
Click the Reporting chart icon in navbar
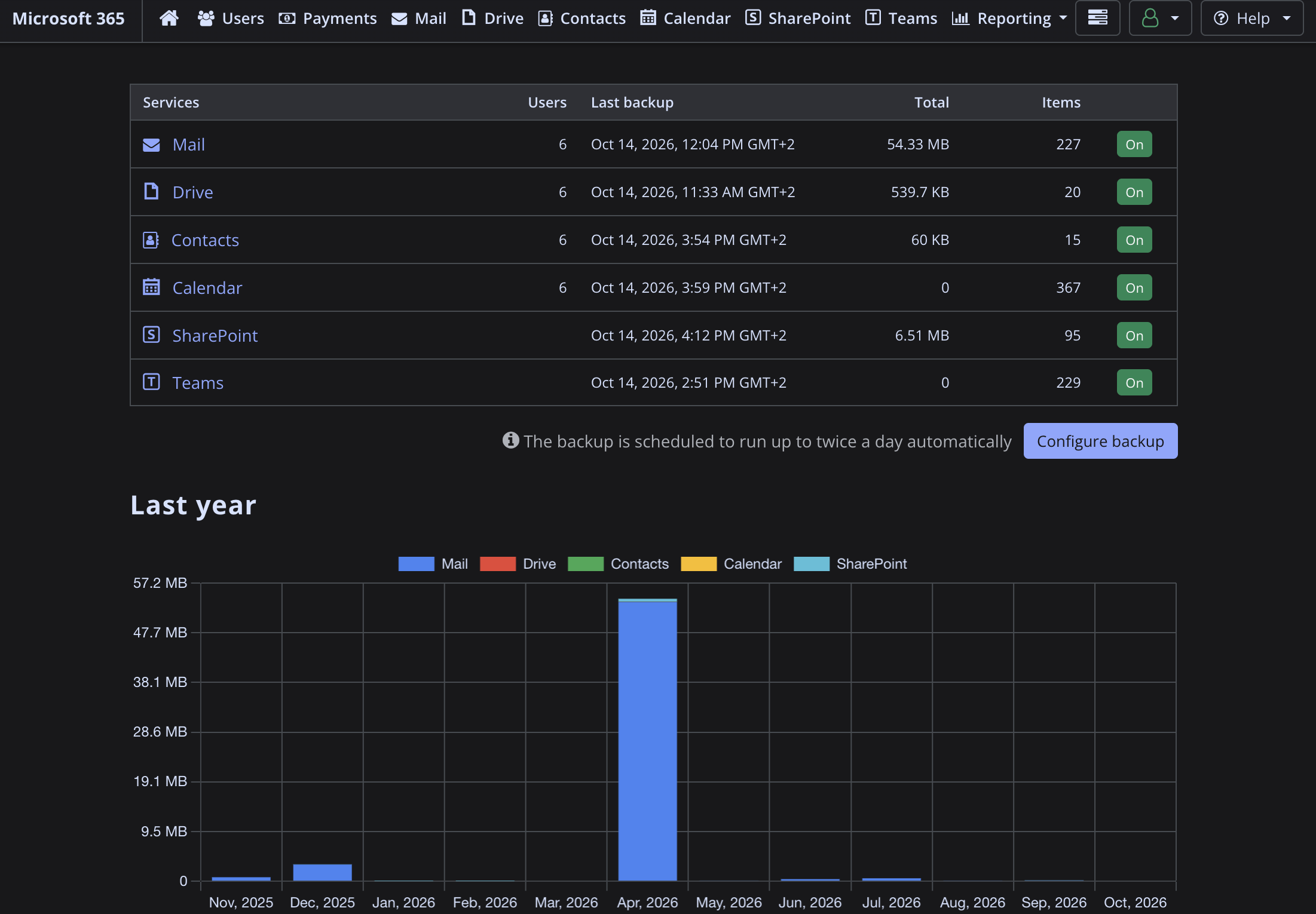(960, 19)
